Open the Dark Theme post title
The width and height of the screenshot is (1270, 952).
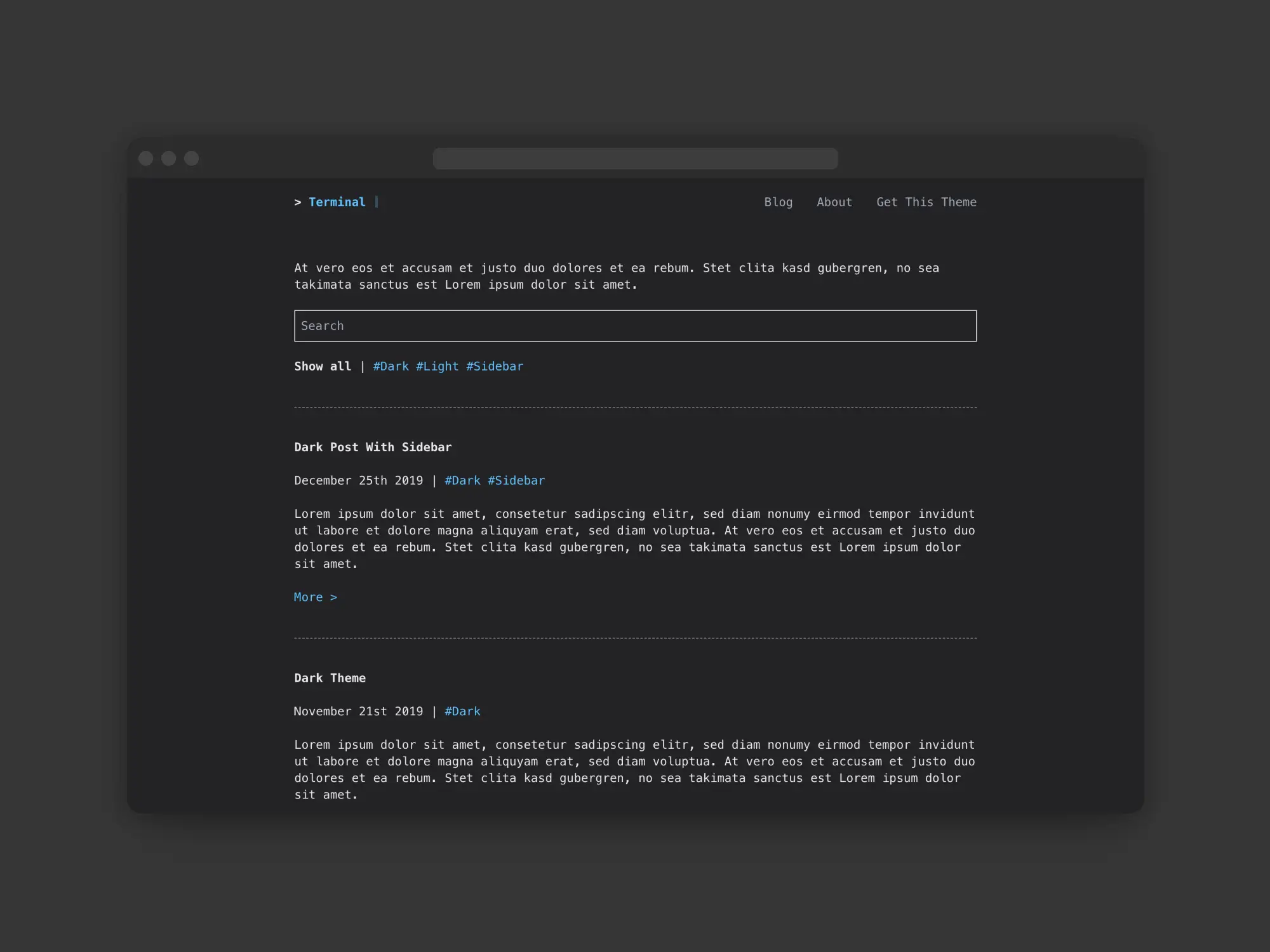click(330, 678)
